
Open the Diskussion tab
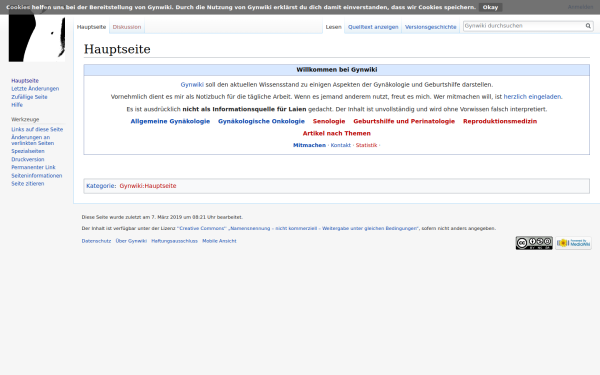point(127,27)
